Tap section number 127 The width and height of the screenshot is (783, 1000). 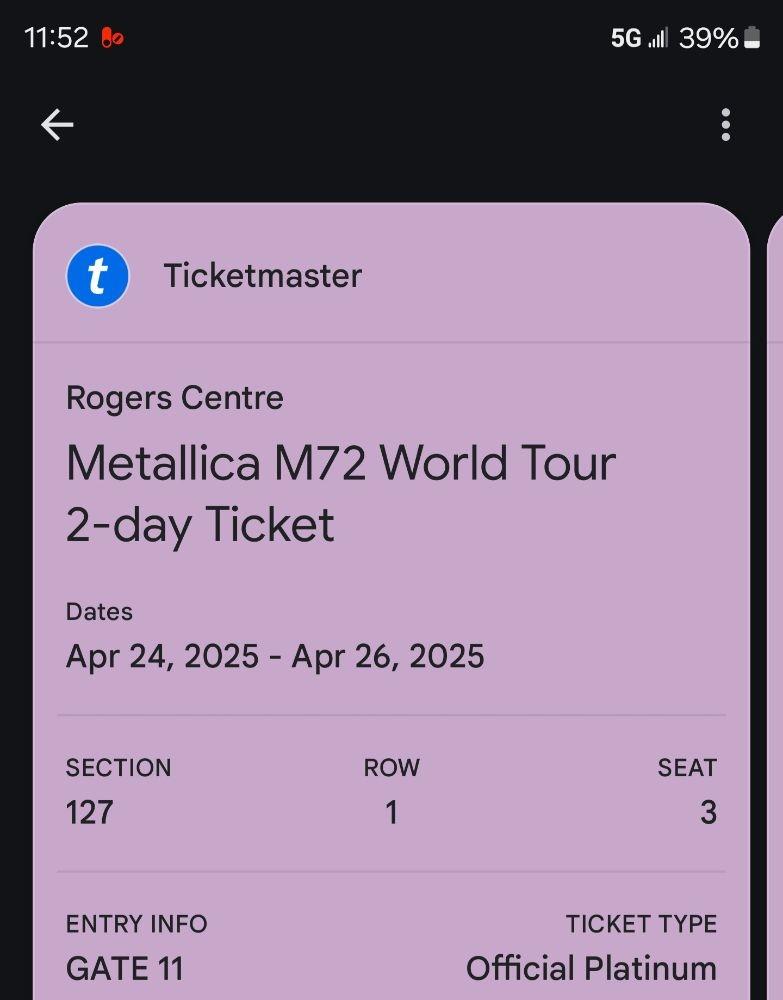[90, 812]
